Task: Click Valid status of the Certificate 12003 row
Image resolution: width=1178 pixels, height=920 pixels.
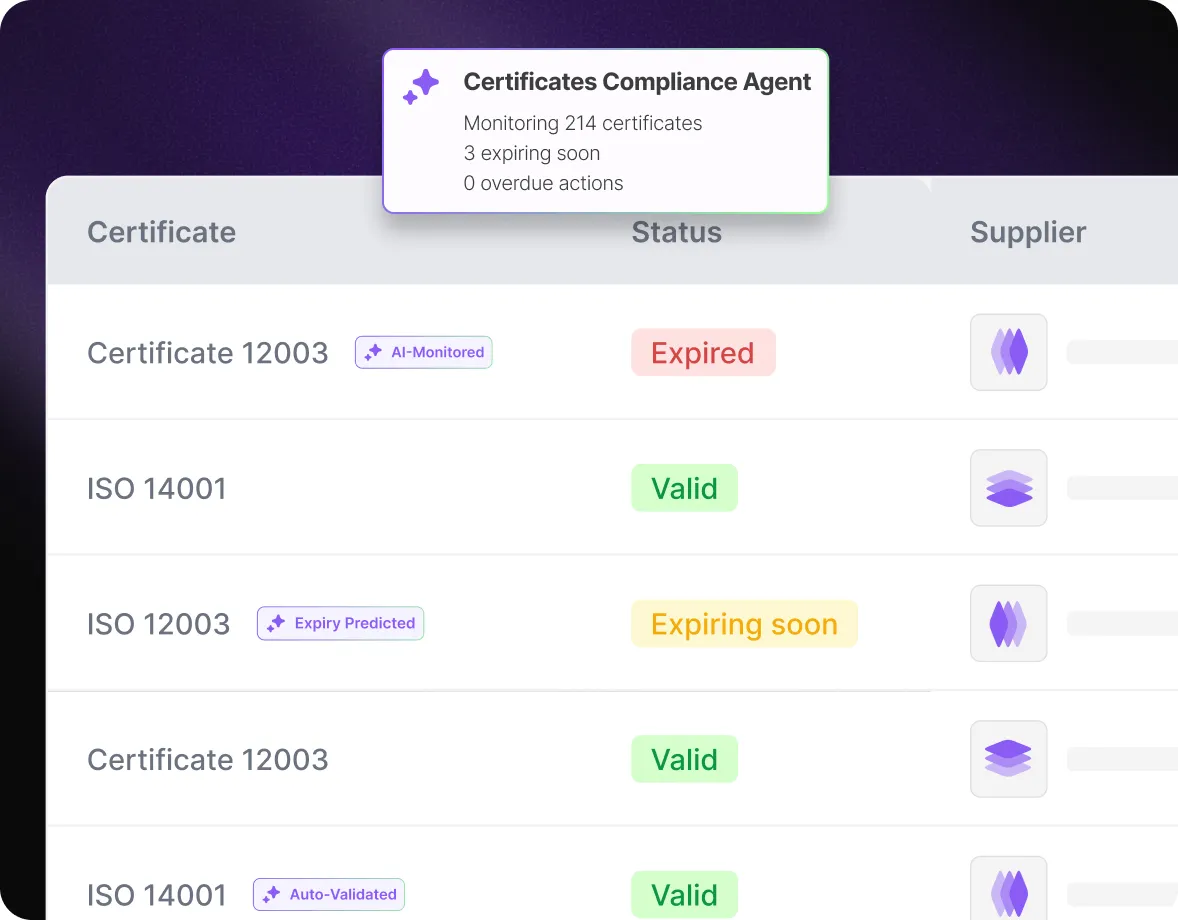Action: click(x=684, y=759)
